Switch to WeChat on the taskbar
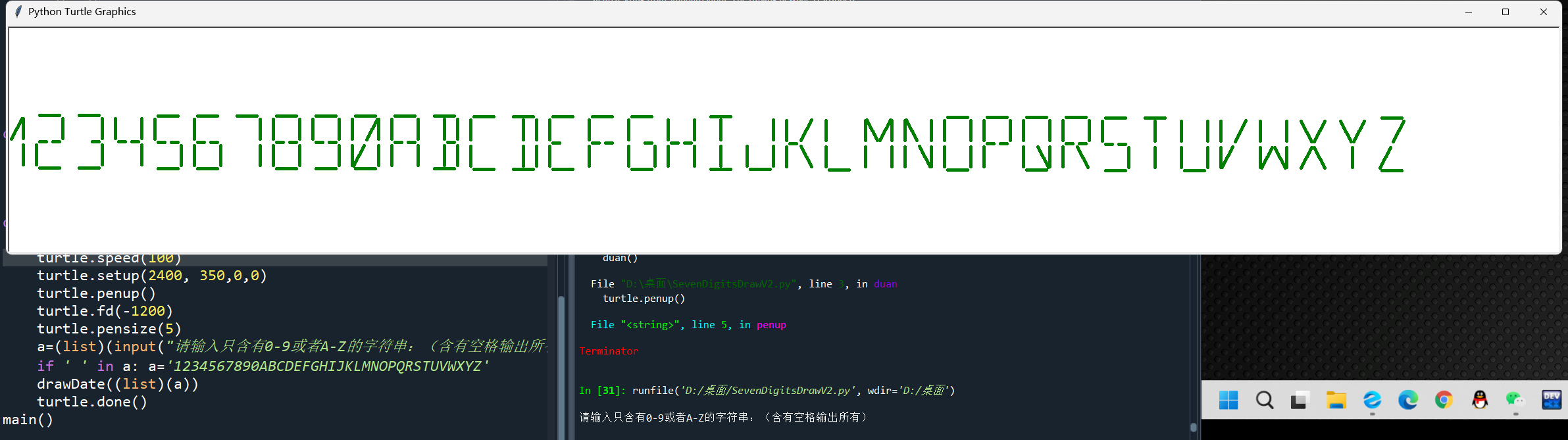This screenshot has width=1568, height=440. tap(1515, 400)
